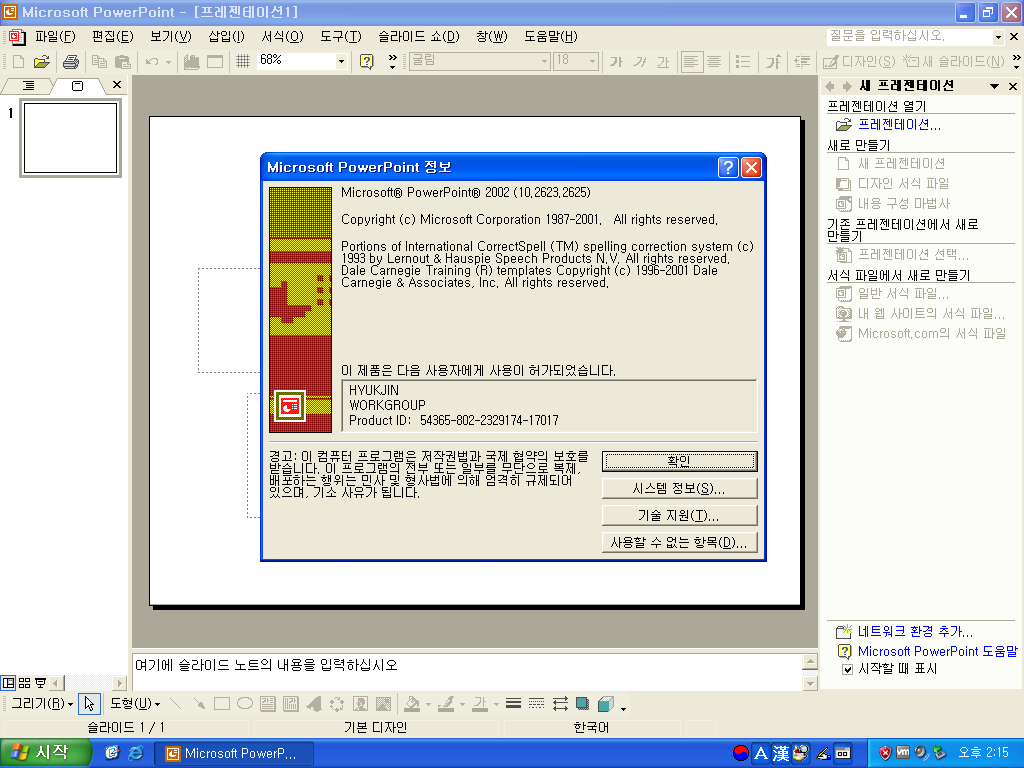Close the left slide thumbnail pane
The height and width of the screenshot is (768, 1024).
tap(117, 85)
